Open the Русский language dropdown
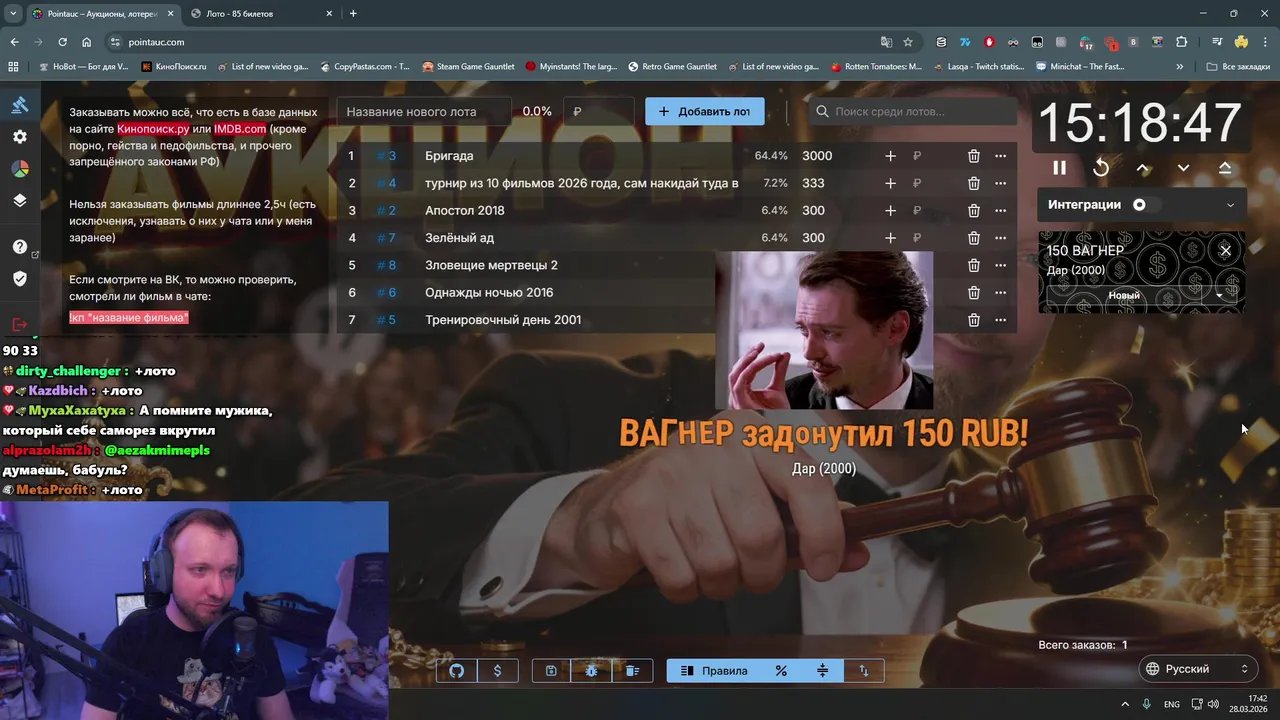 point(1198,669)
